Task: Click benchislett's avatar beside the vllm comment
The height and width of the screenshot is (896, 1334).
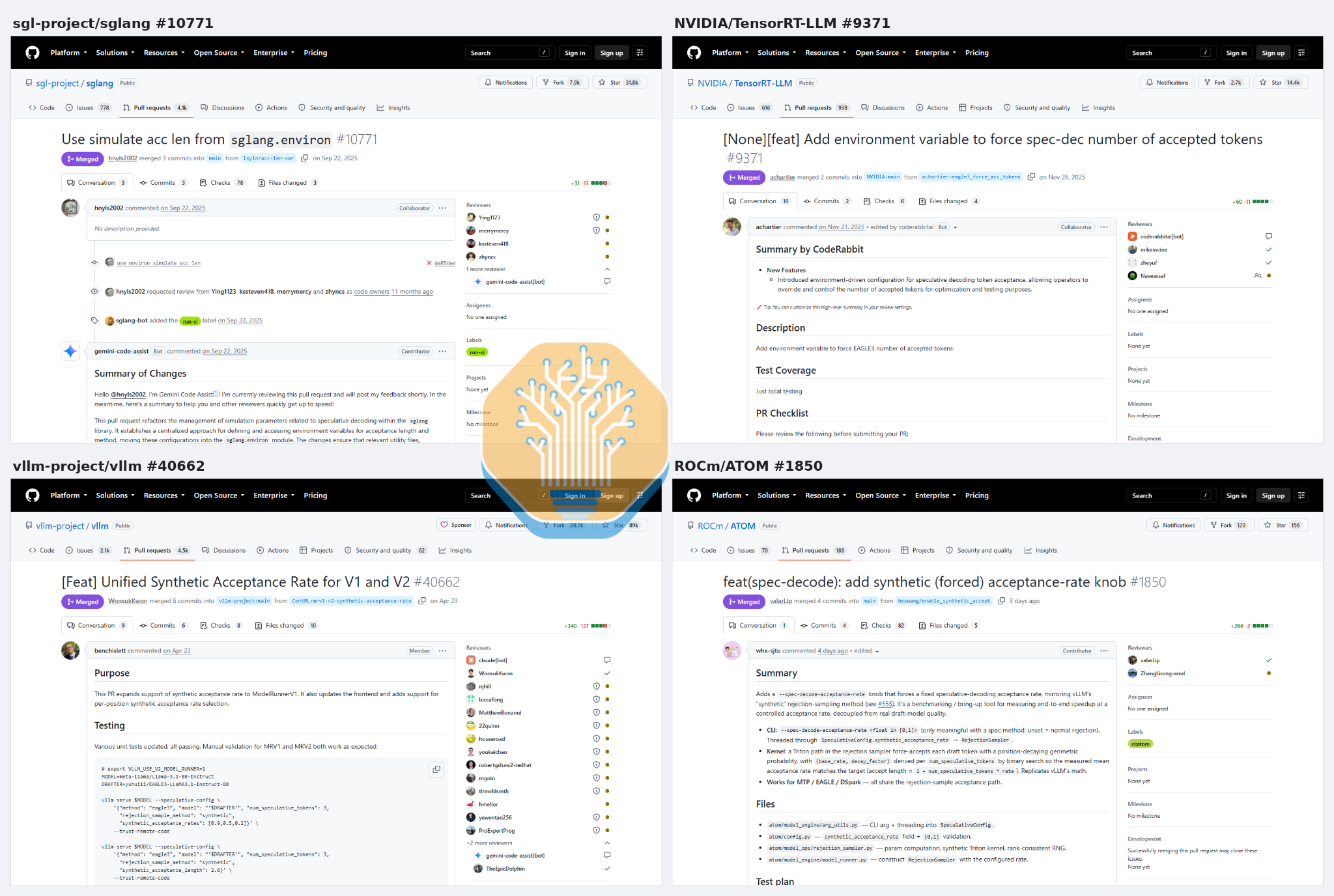Action: click(70, 651)
